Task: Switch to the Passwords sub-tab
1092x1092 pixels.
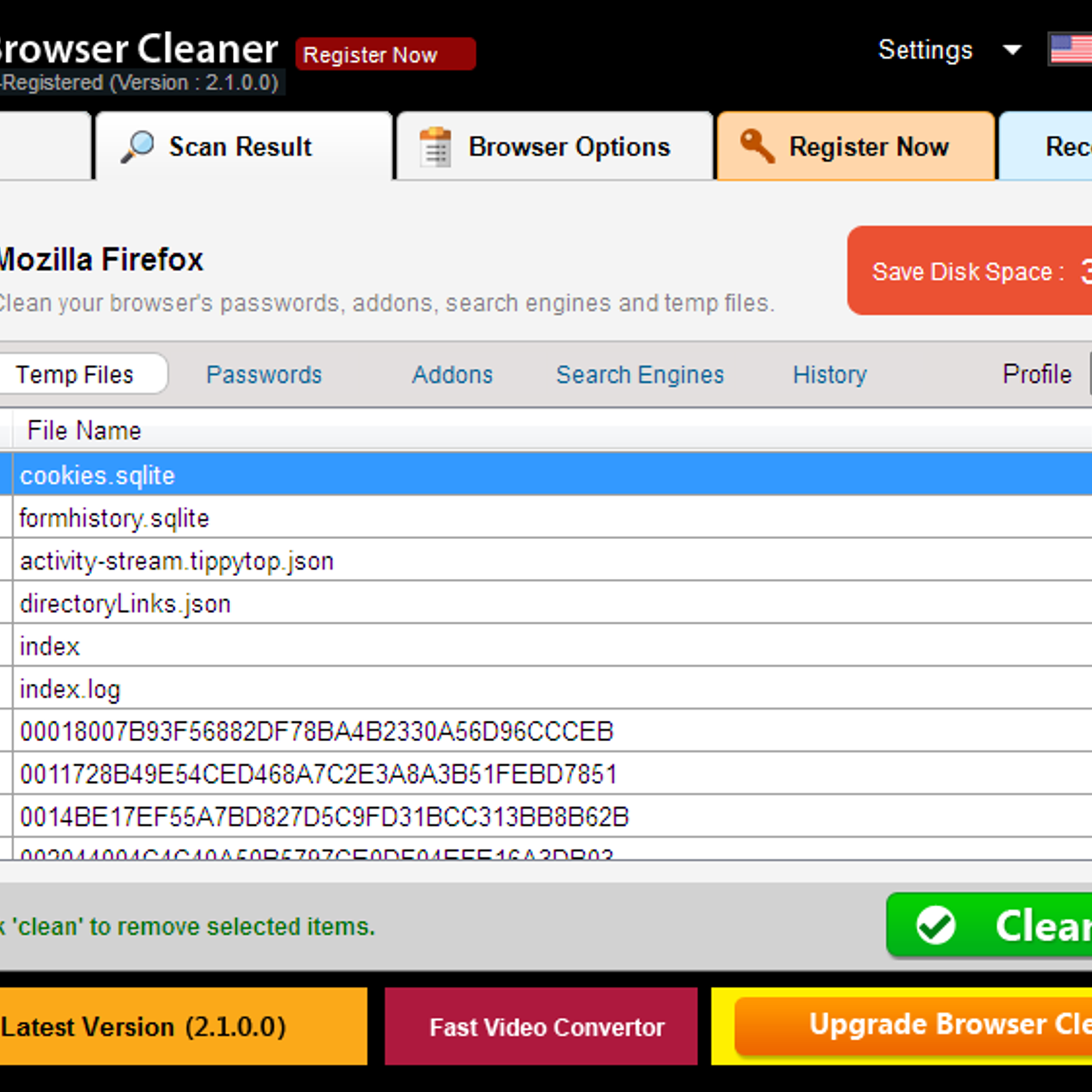Action: point(263,375)
